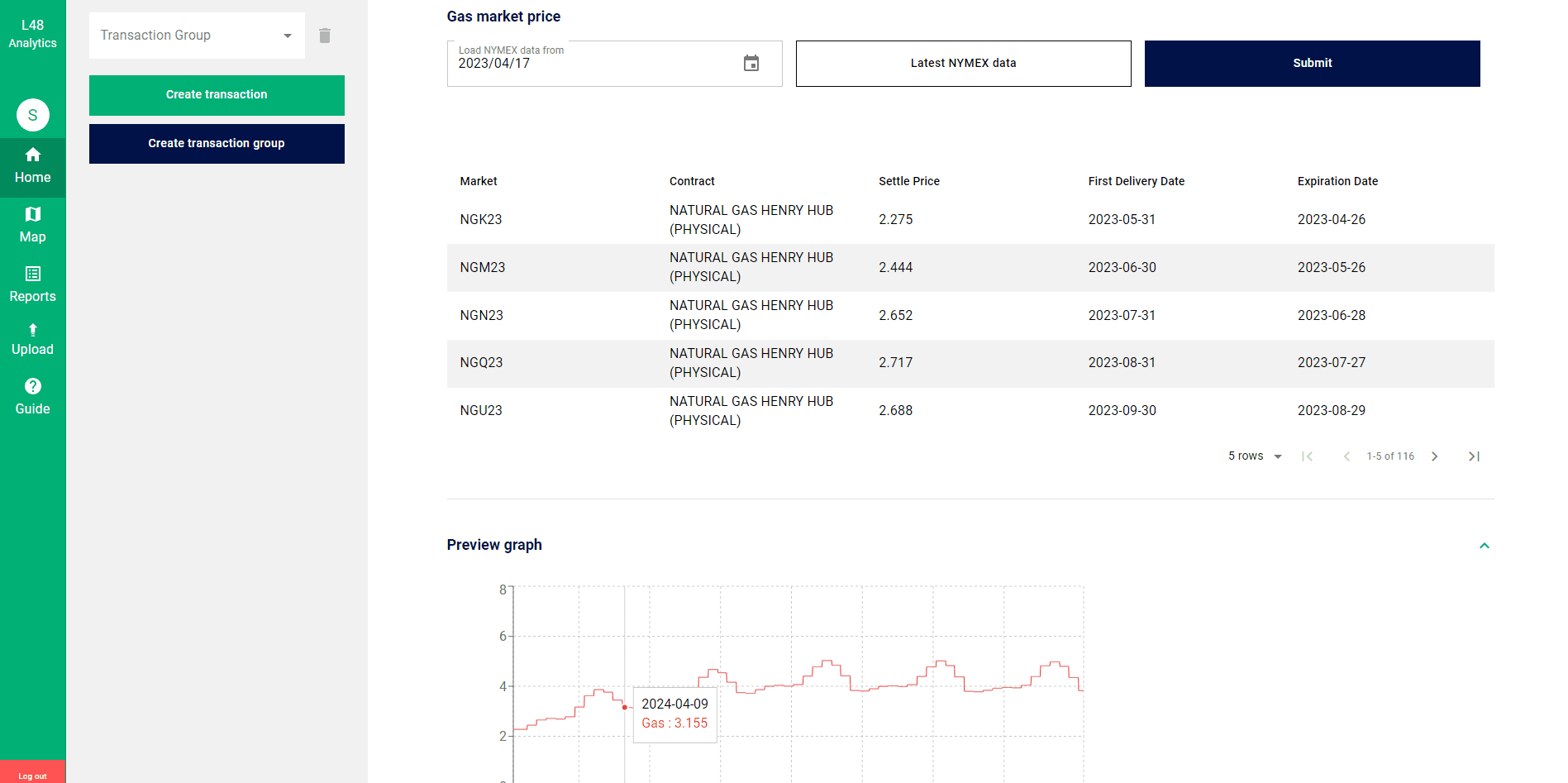Click the red graph data point marker
The width and height of the screenshot is (1568, 783).
(625, 708)
